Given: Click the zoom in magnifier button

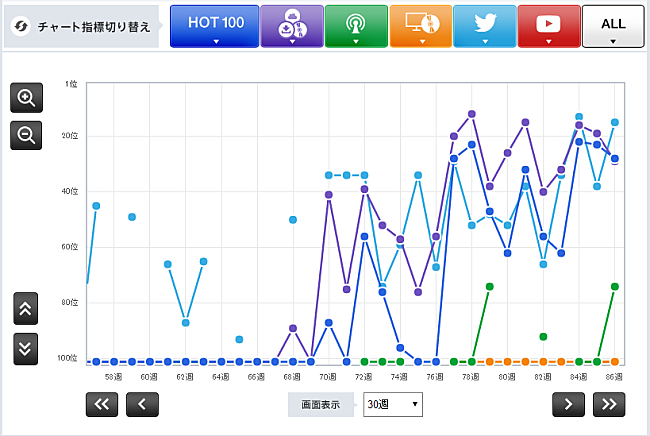Looking at the screenshot, I should pos(27,98).
